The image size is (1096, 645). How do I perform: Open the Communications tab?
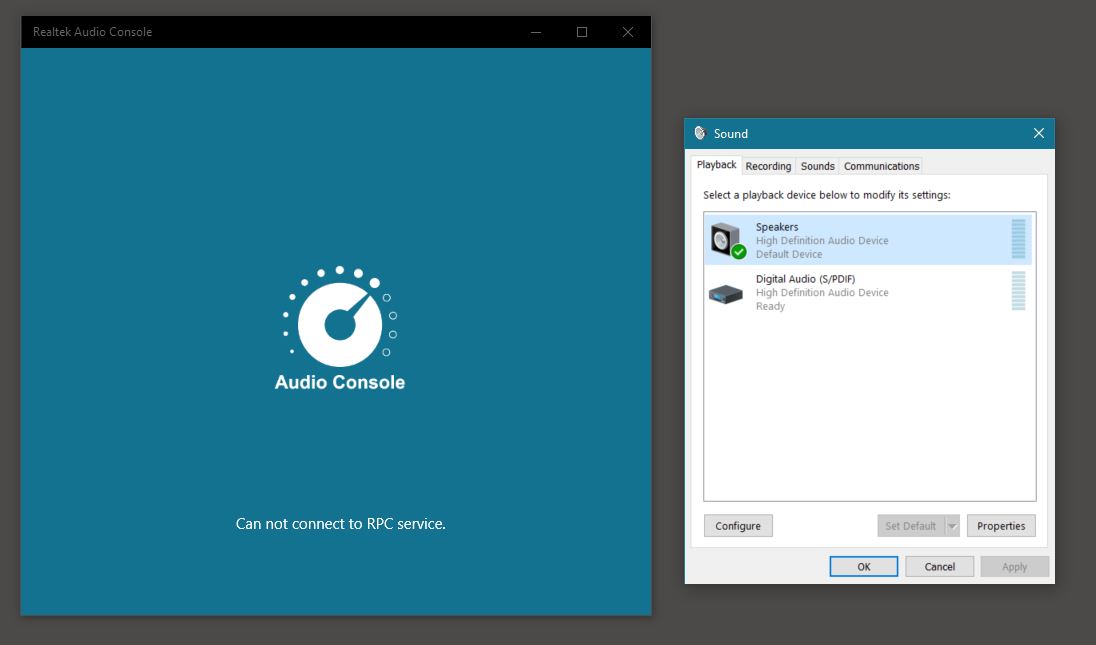click(x=881, y=166)
